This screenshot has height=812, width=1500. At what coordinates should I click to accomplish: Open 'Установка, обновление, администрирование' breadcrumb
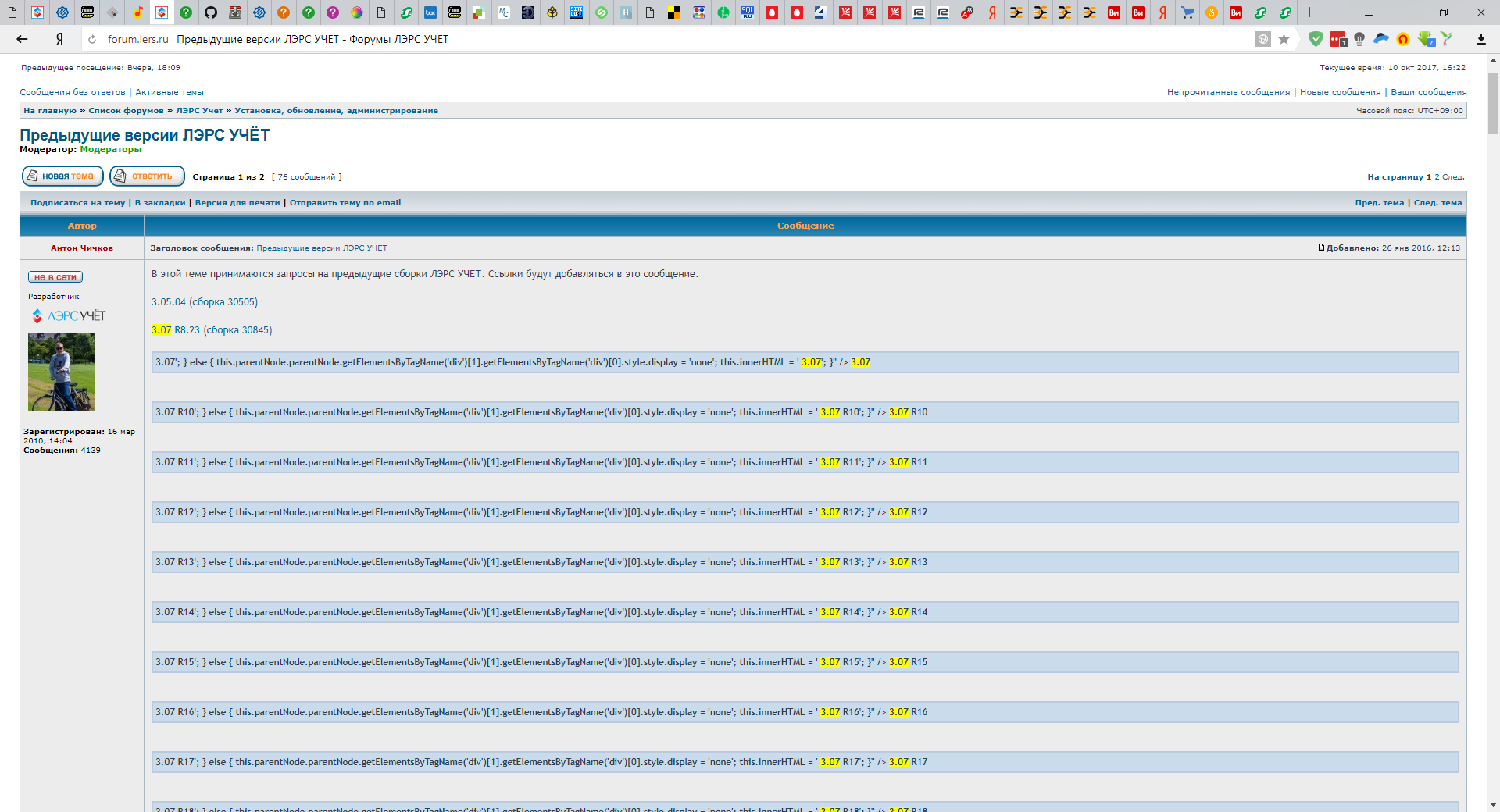pyautogui.click(x=336, y=111)
